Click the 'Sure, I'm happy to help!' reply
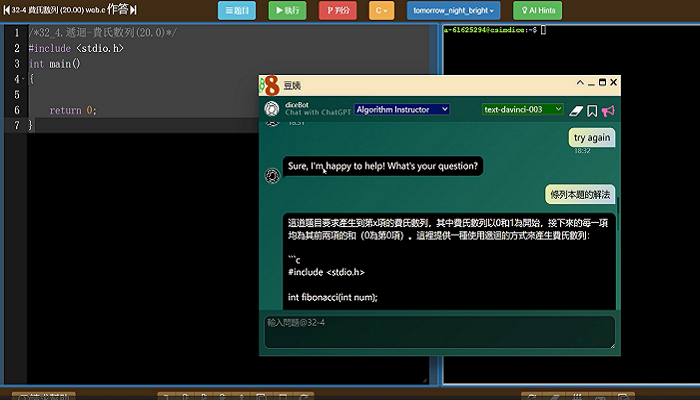The width and height of the screenshot is (700, 400). tap(383, 166)
